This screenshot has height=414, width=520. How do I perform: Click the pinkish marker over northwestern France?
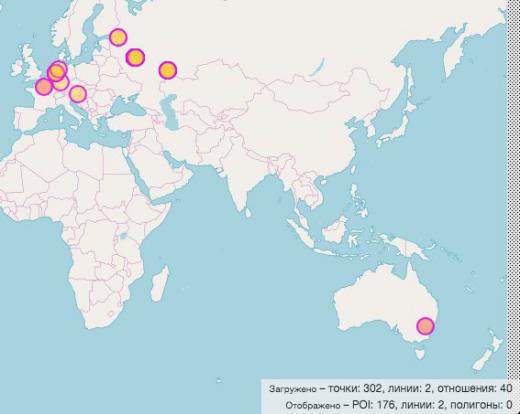(43, 86)
